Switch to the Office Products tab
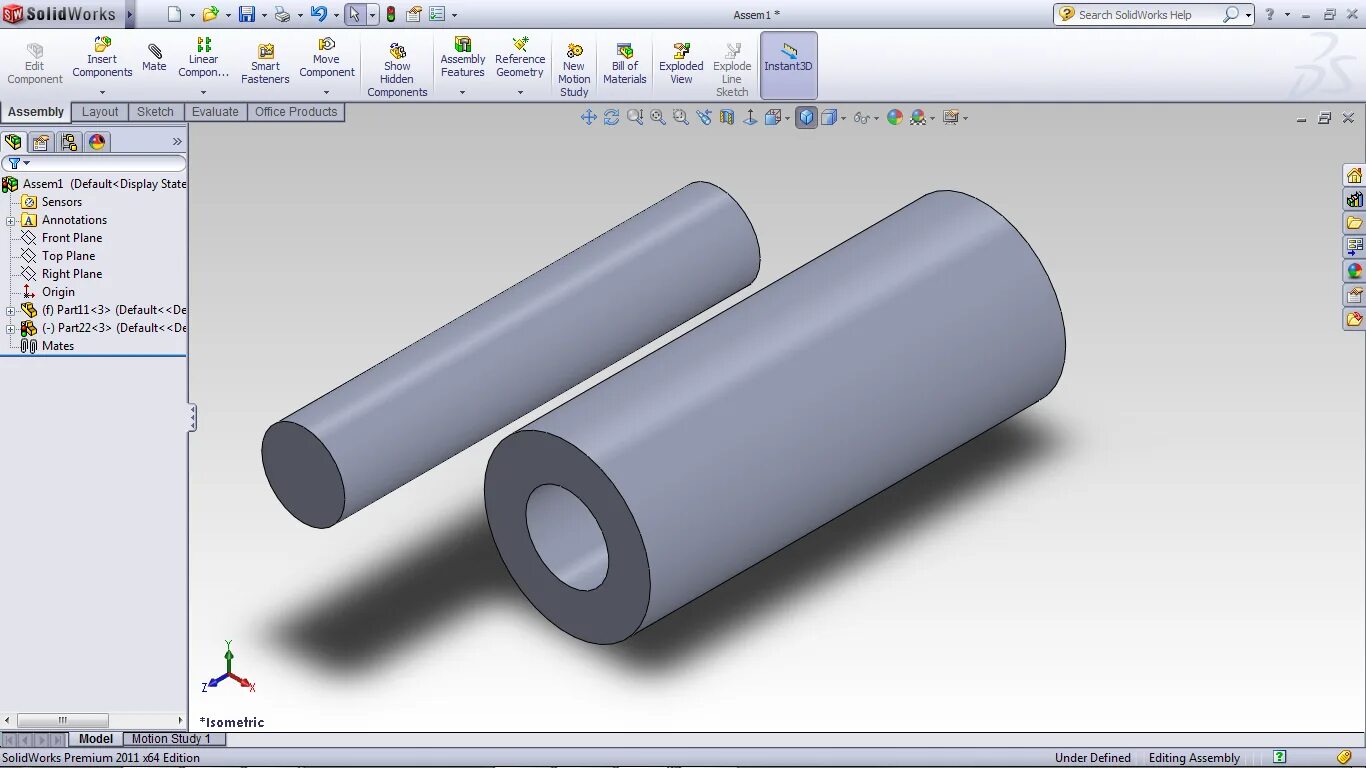This screenshot has height=768, width=1366. [296, 112]
